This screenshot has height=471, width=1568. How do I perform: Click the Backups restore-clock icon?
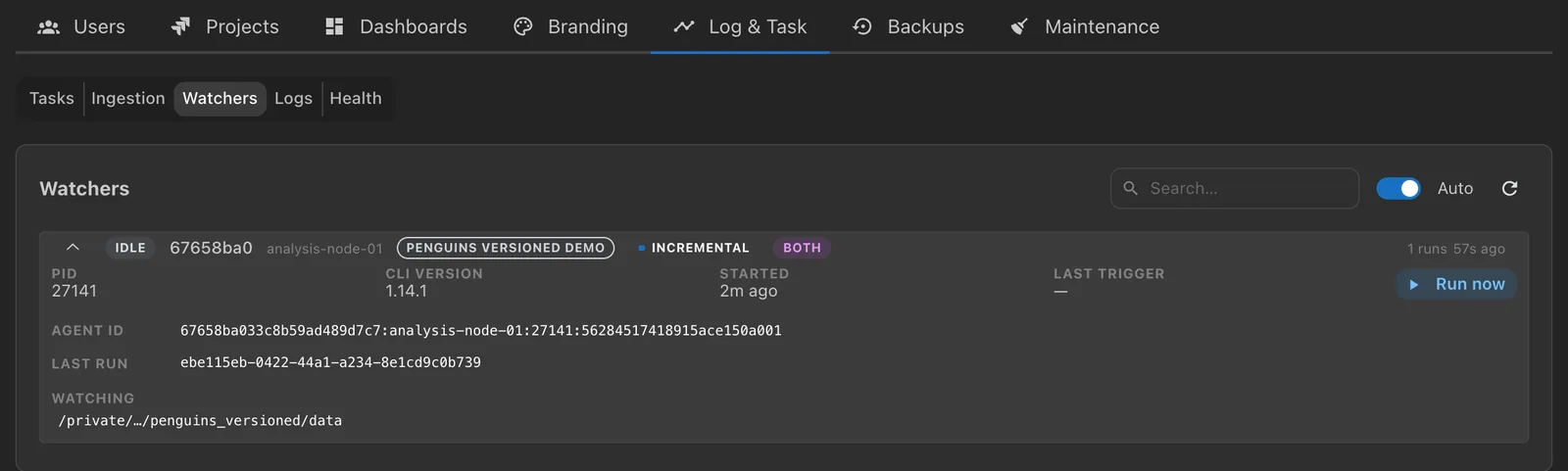click(862, 26)
